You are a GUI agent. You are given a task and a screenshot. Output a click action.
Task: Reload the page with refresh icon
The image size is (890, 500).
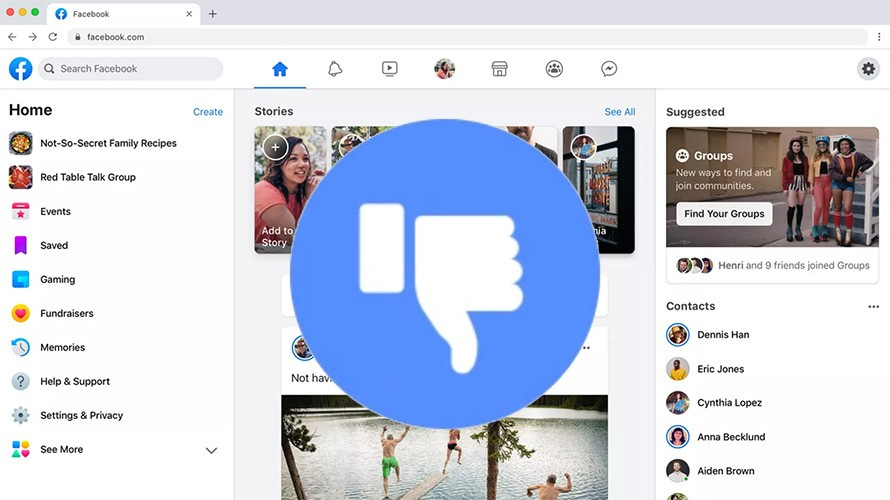pos(53,37)
